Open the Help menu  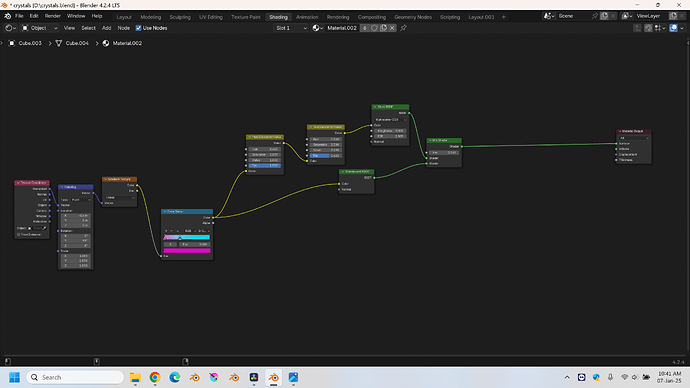97,16
